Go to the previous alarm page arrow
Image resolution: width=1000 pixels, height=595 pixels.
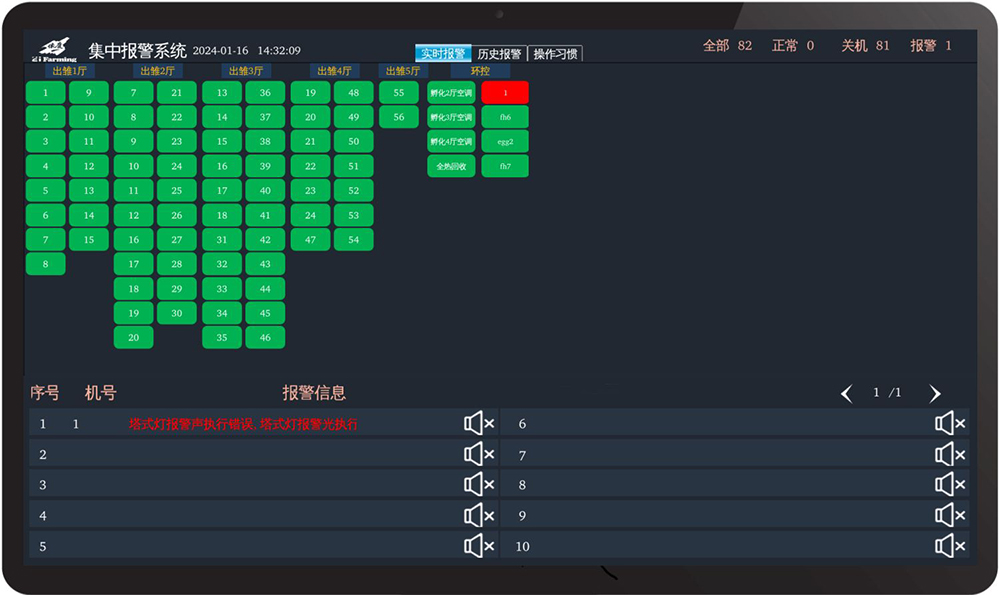pyautogui.click(x=847, y=394)
